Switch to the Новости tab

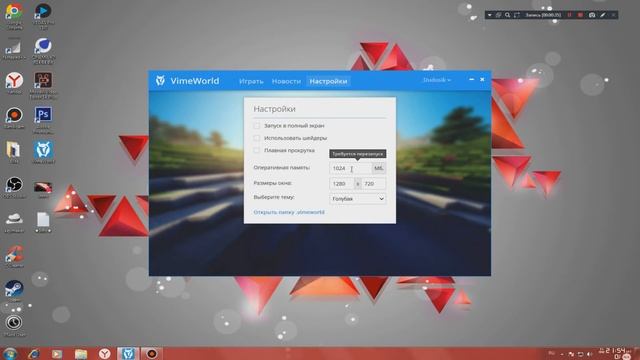pyautogui.click(x=286, y=81)
